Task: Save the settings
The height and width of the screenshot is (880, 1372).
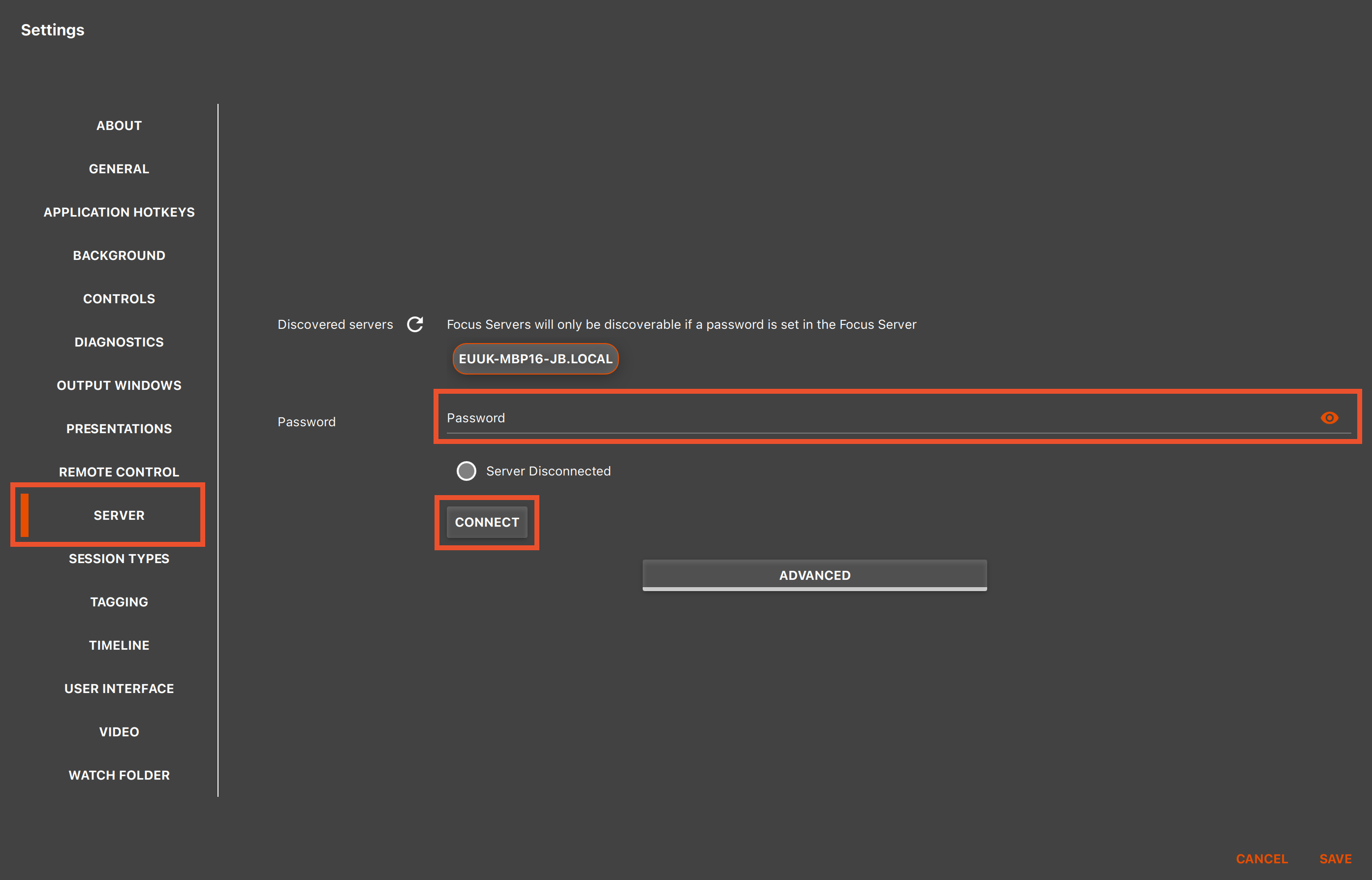Action: 1335,859
